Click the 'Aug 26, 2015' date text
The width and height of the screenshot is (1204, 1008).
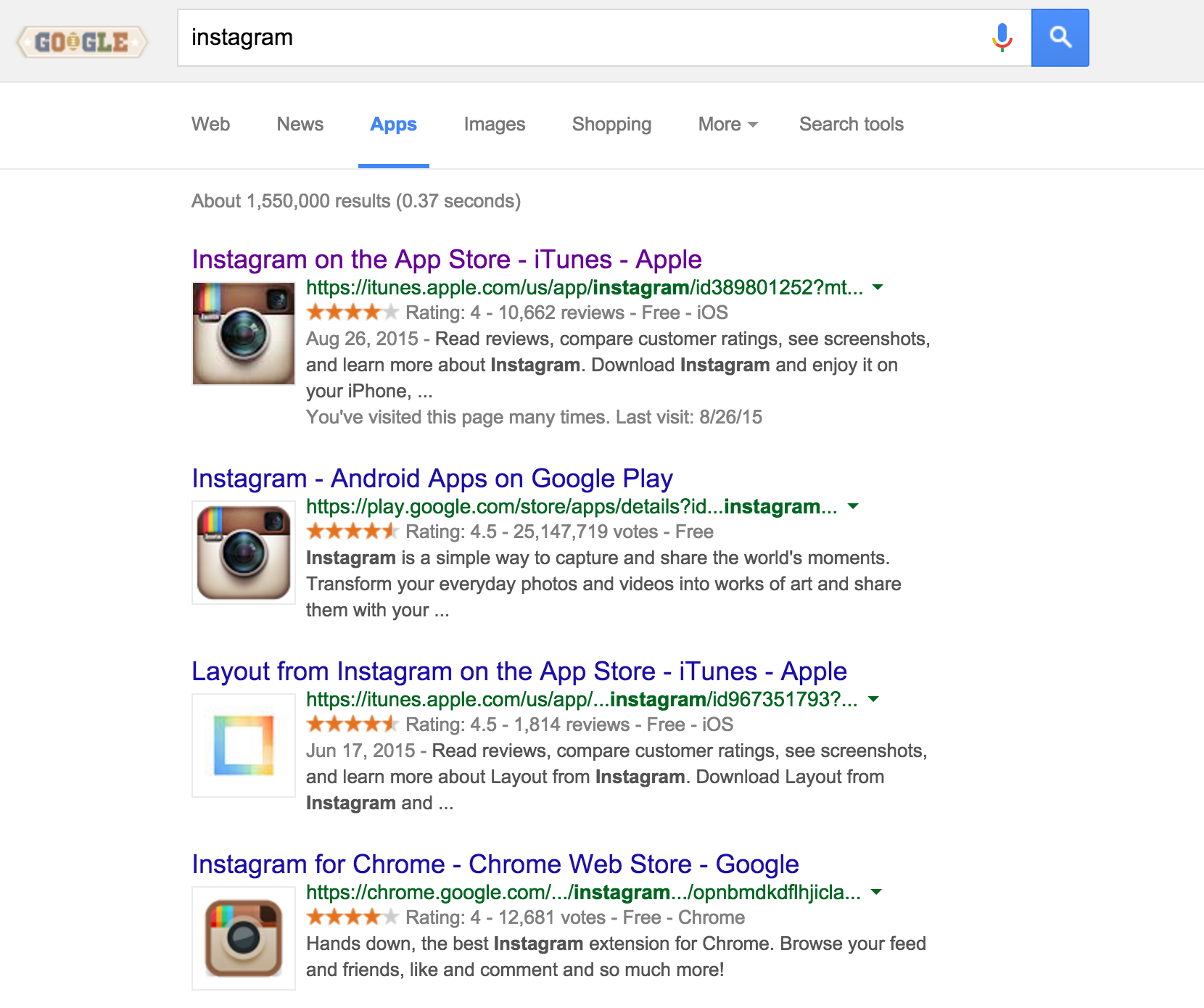pyautogui.click(x=362, y=339)
